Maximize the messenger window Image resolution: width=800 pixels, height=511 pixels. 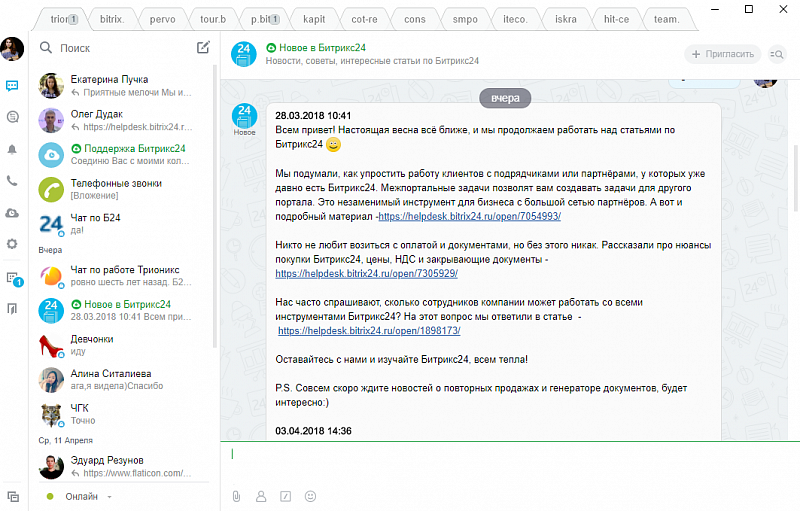(x=749, y=9)
